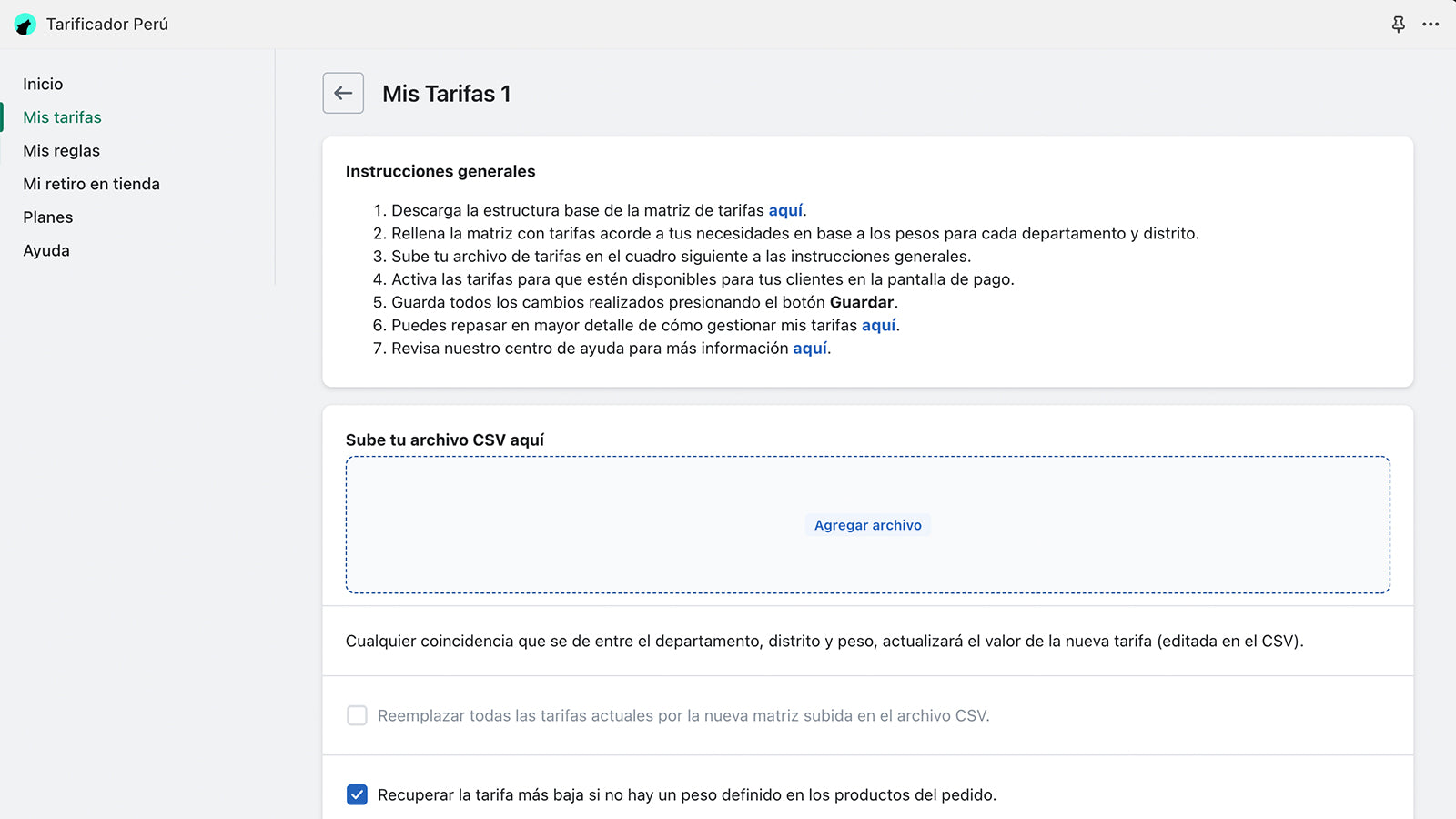Open the three-dots options menu

click(x=1432, y=25)
